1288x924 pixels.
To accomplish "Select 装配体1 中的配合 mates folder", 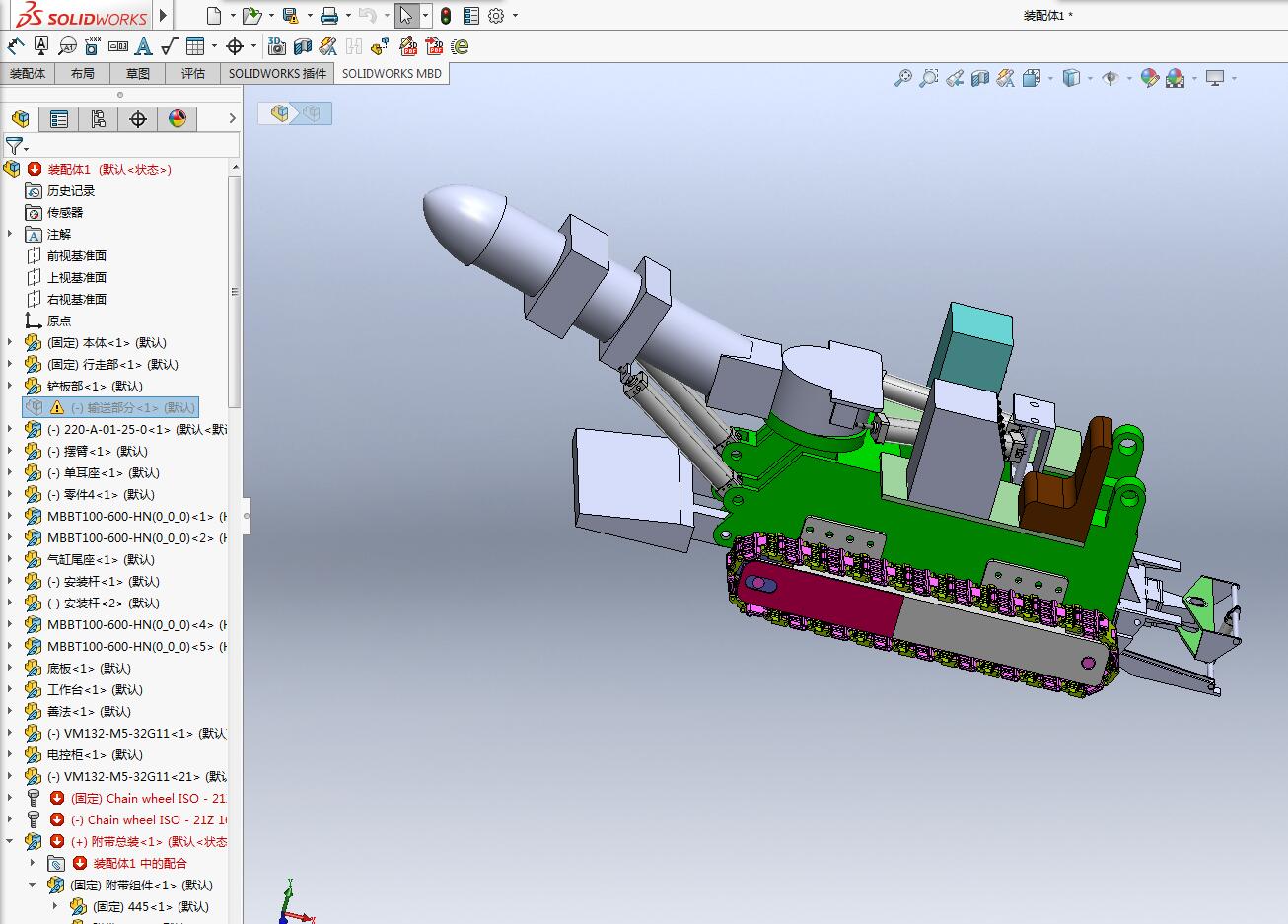I will (x=140, y=863).
